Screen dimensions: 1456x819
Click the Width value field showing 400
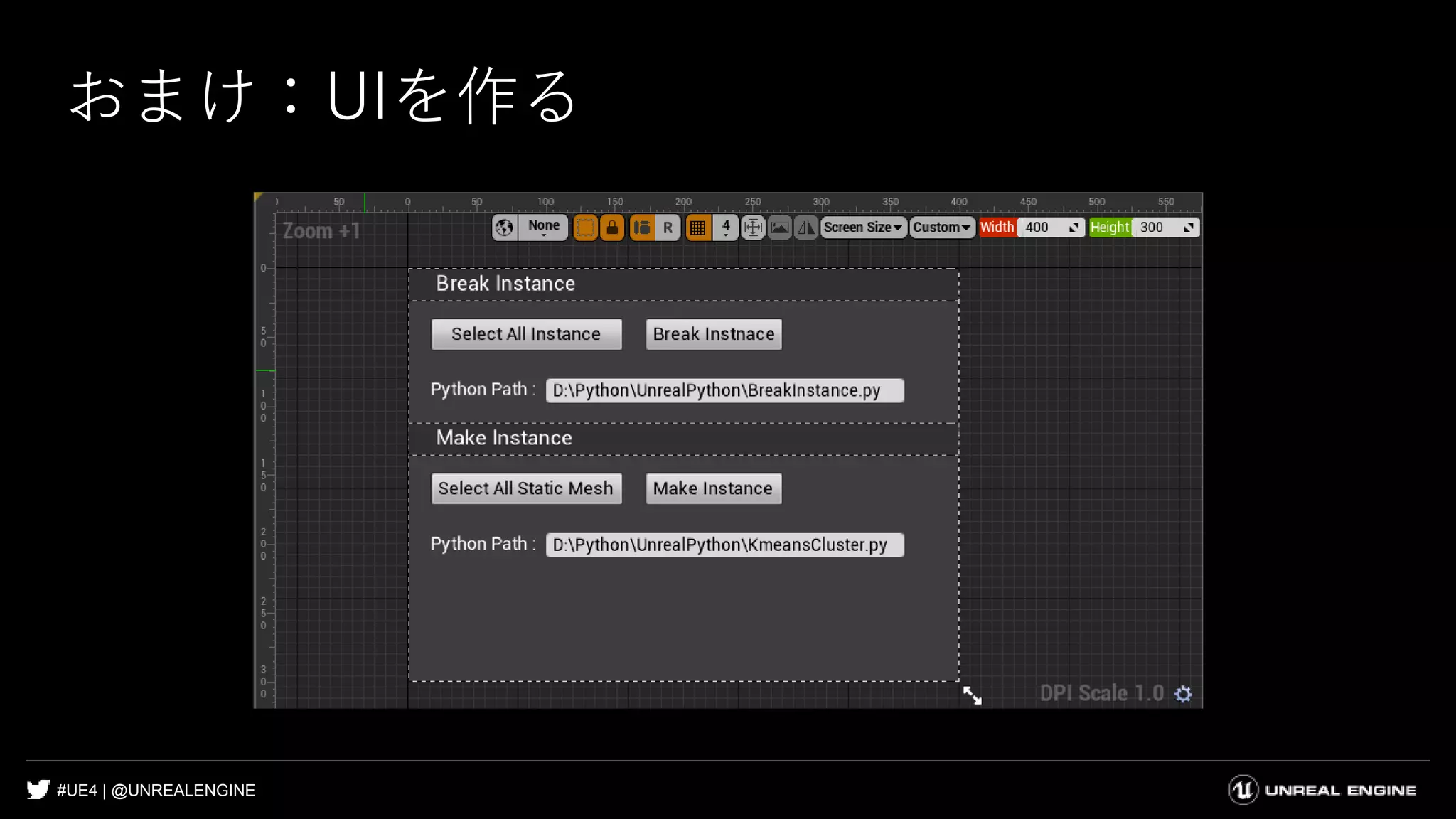(1051, 227)
